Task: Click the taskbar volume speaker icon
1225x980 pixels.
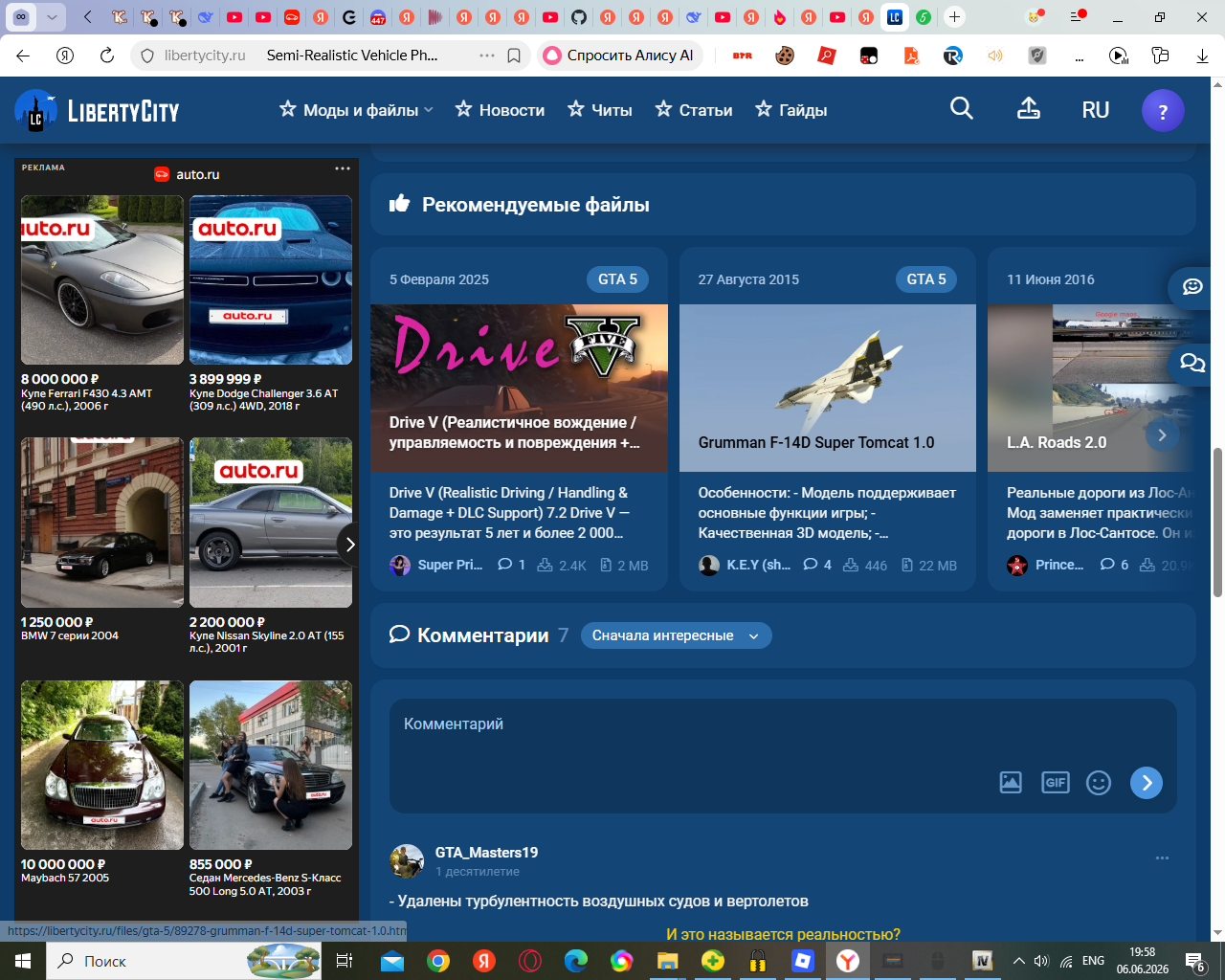Action: click(x=1041, y=961)
